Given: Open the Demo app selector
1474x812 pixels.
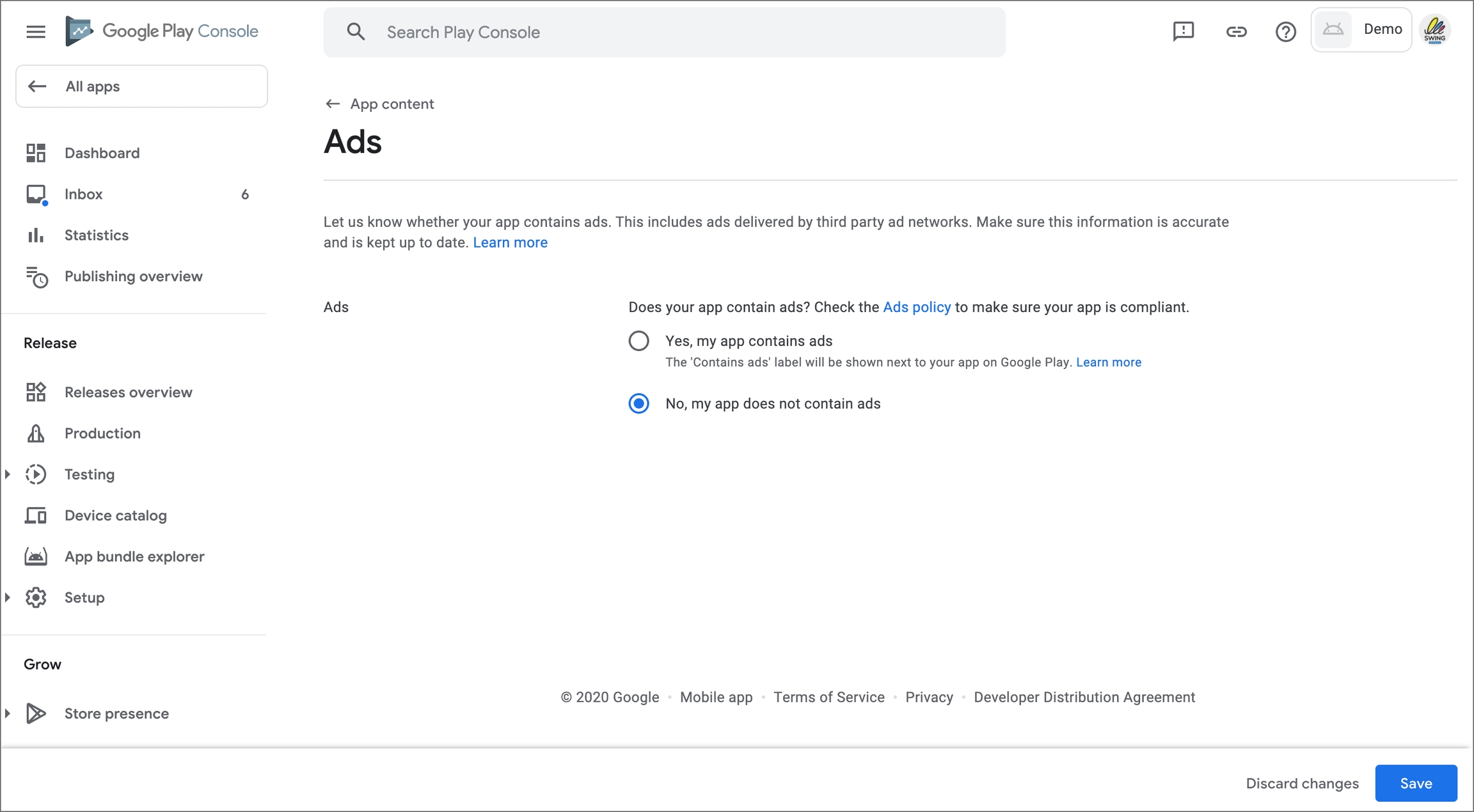Looking at the screenshot, I should click(x=1361, y=29).
